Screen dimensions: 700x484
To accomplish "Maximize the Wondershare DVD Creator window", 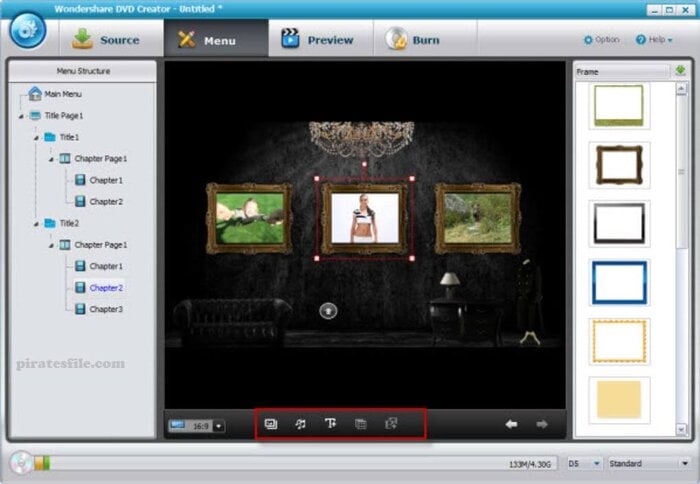I will [x=670, y=10].
